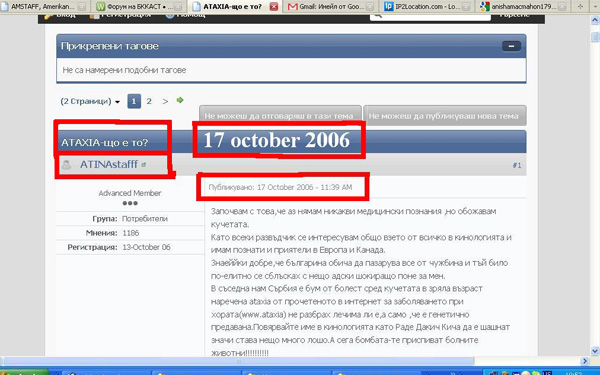Click the registration date 13-October 06
The image size is (600, 375).
(146, 247)
